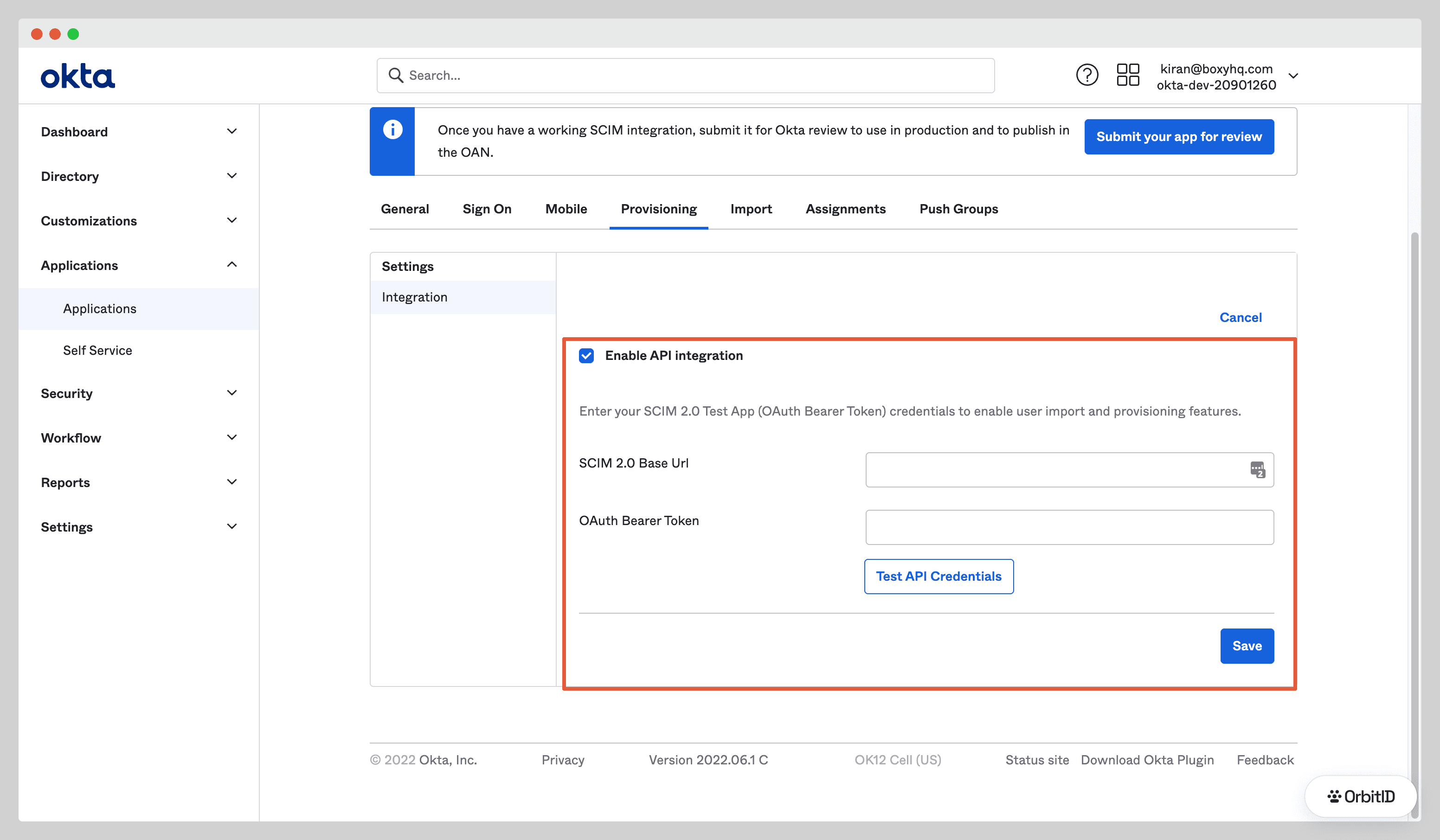Click the OAuth Bearer Token field

coord(1069,527)
